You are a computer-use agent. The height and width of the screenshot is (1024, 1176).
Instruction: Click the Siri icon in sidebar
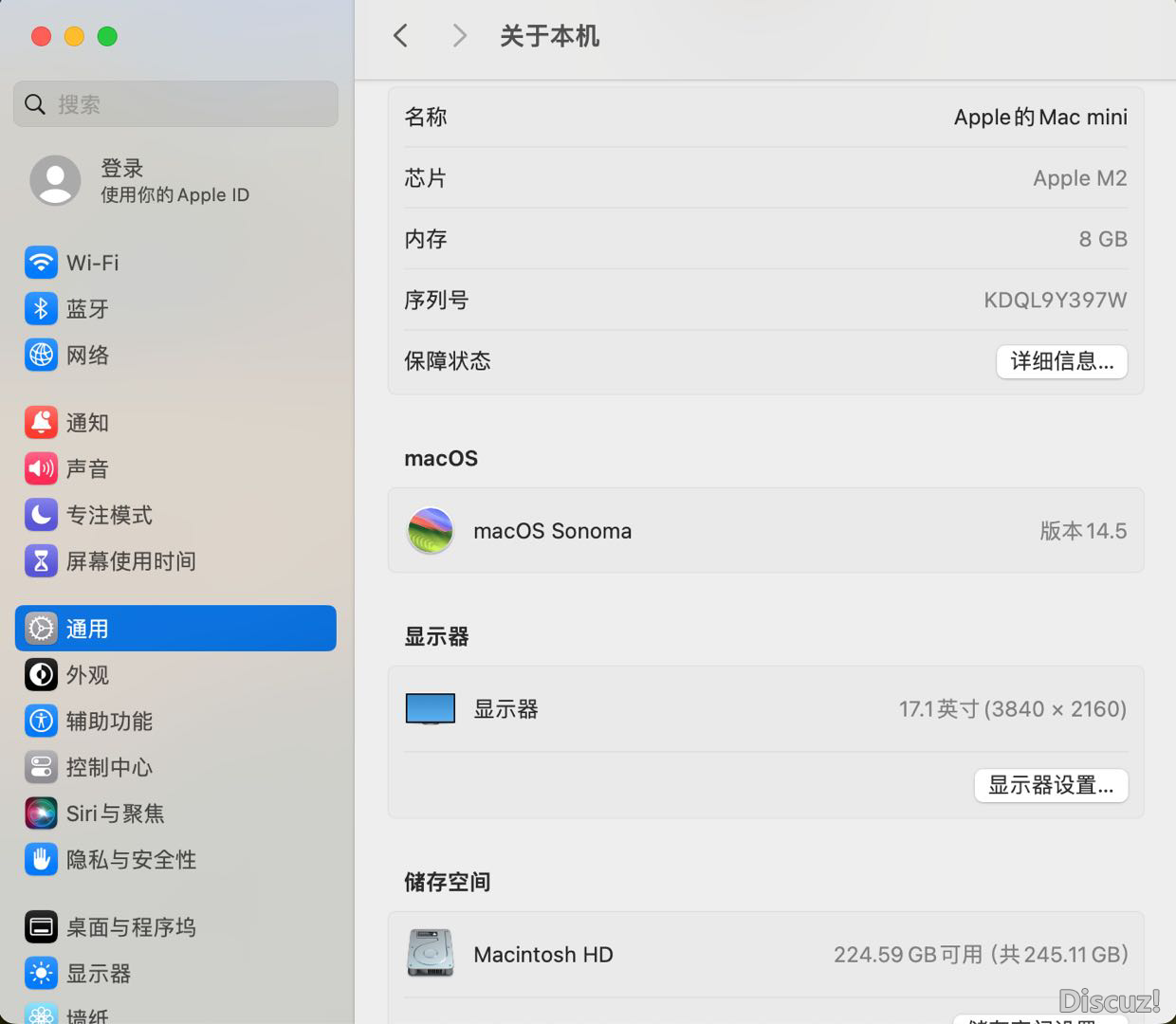click(x=41, y=814)
